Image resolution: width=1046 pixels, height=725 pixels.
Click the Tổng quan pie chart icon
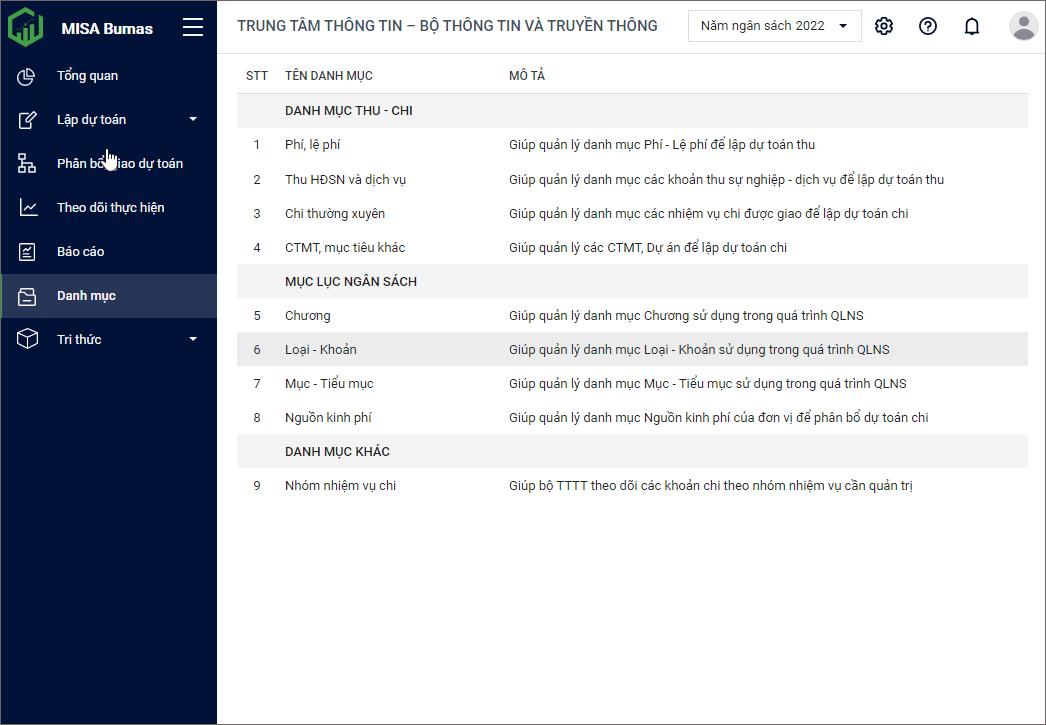[x=28, y=76]
